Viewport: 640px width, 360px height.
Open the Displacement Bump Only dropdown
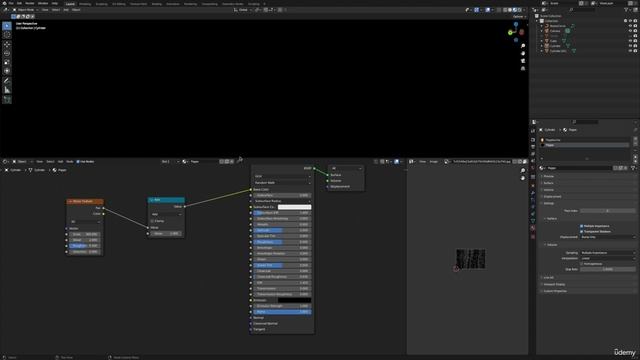click(x=608, y=237)
